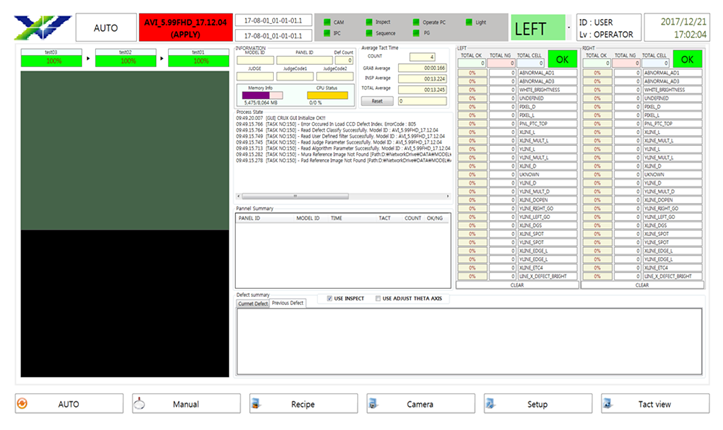Toggle the USE INSPECT checkbox

coord(330,299)
